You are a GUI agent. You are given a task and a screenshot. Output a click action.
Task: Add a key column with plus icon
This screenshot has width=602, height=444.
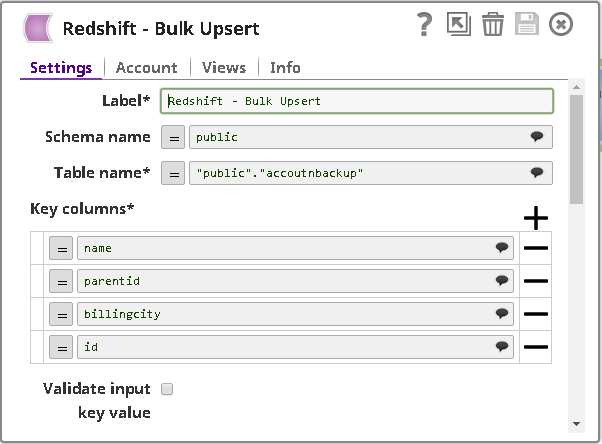click(536, 218)
